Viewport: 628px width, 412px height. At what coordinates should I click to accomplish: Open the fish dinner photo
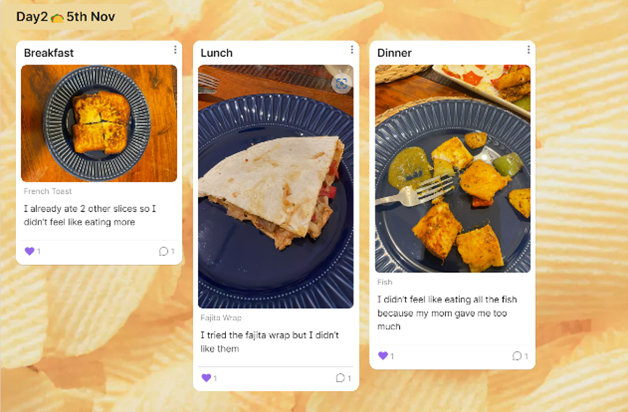[453, 169]
